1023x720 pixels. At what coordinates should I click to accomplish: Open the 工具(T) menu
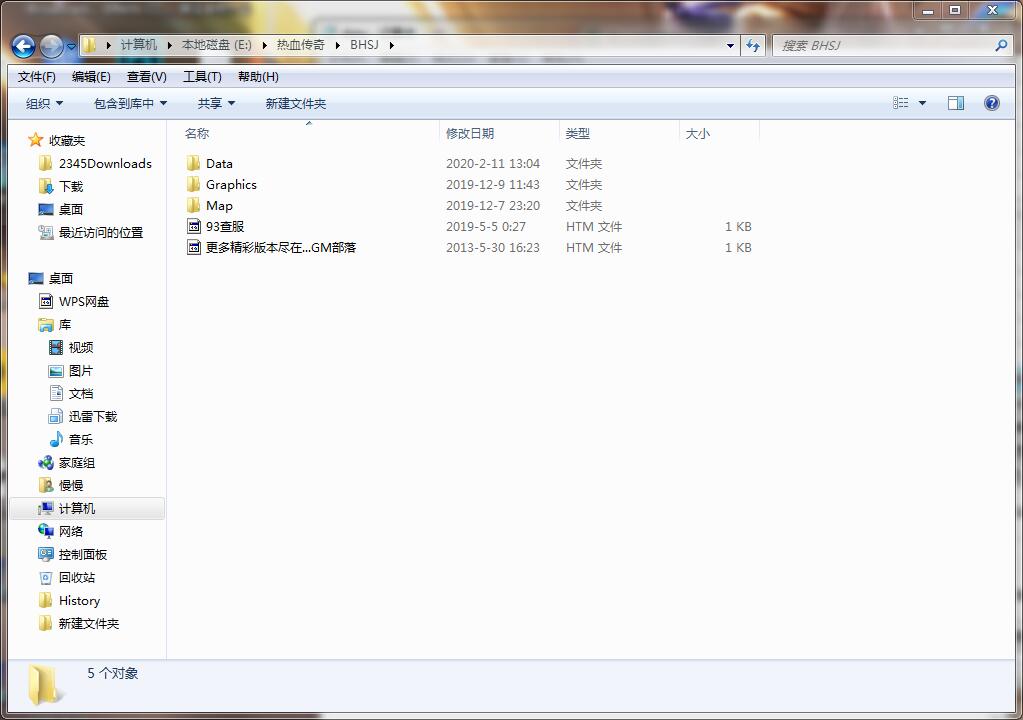pos(202,77)
